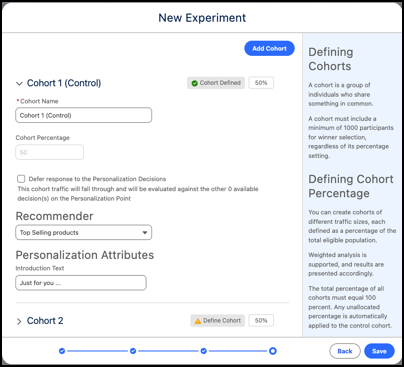
Task: Open the Recommender dropdown Top Selling products
Action: click(84, 232)
